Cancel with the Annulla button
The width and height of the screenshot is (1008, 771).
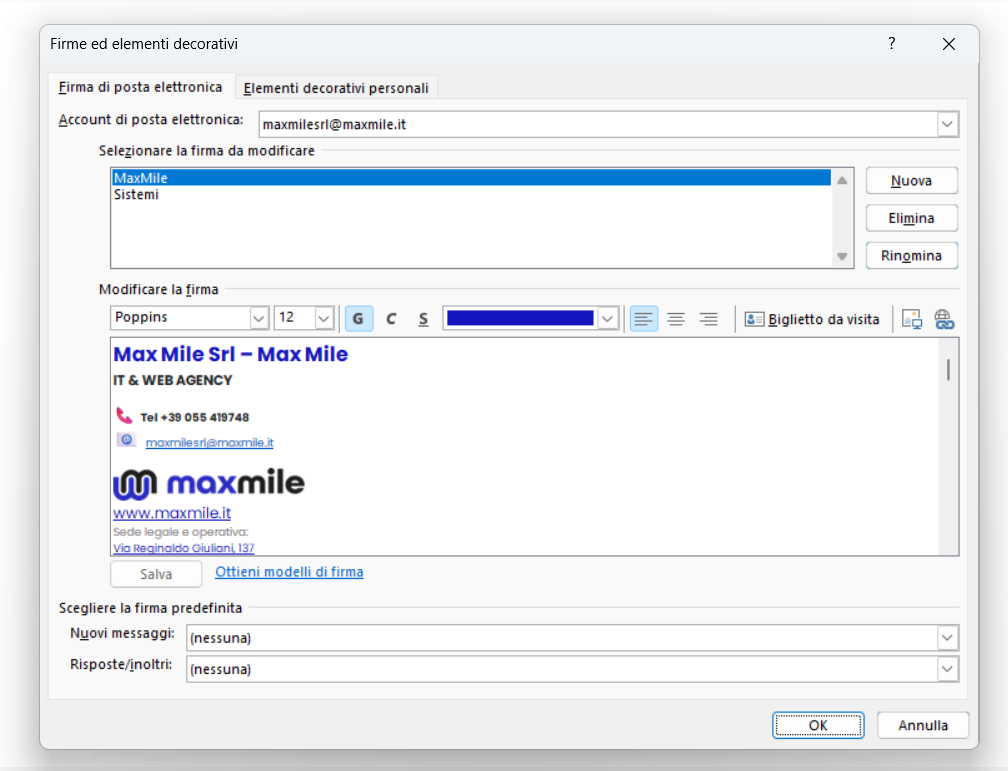pos(923,725)
